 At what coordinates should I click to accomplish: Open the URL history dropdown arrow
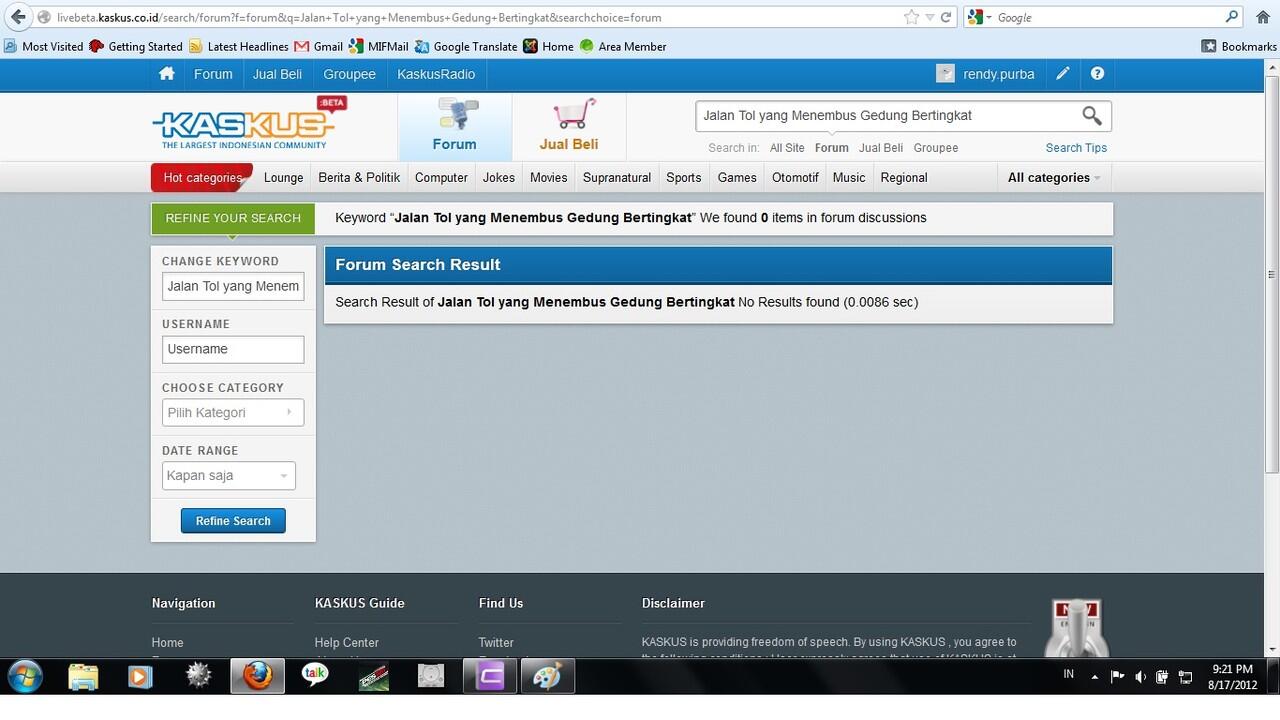point(929,17)
